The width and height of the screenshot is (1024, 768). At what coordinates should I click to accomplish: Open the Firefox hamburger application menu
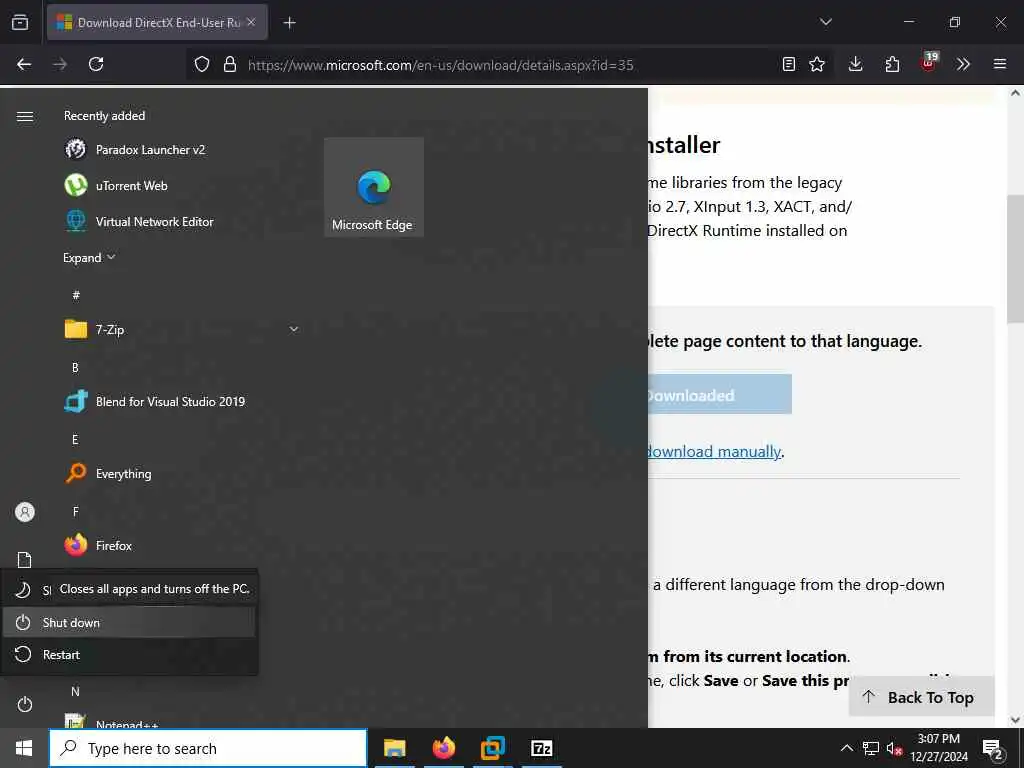[x=999, y=64]
